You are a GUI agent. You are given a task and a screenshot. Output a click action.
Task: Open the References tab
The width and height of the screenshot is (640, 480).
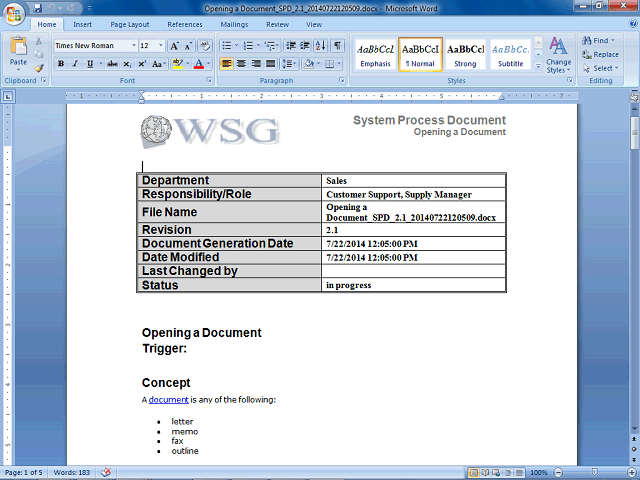[x=184, y=24]
